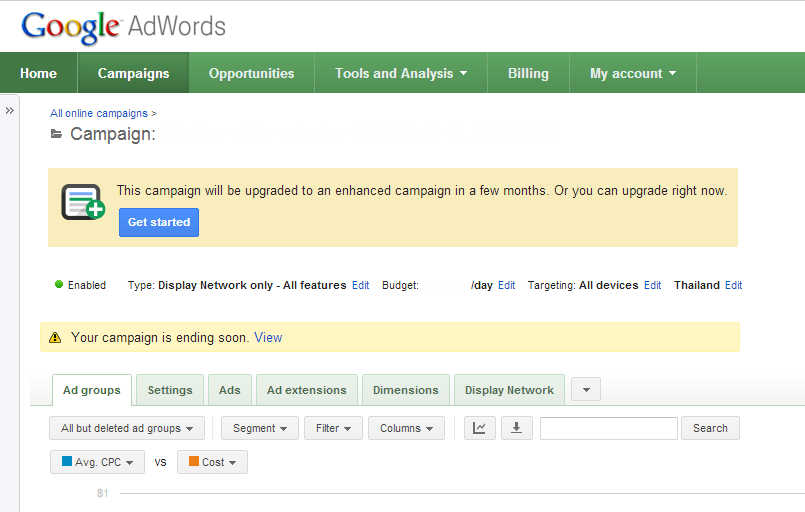
Task: Go to the Campaigns section
Action: (133, 73)
